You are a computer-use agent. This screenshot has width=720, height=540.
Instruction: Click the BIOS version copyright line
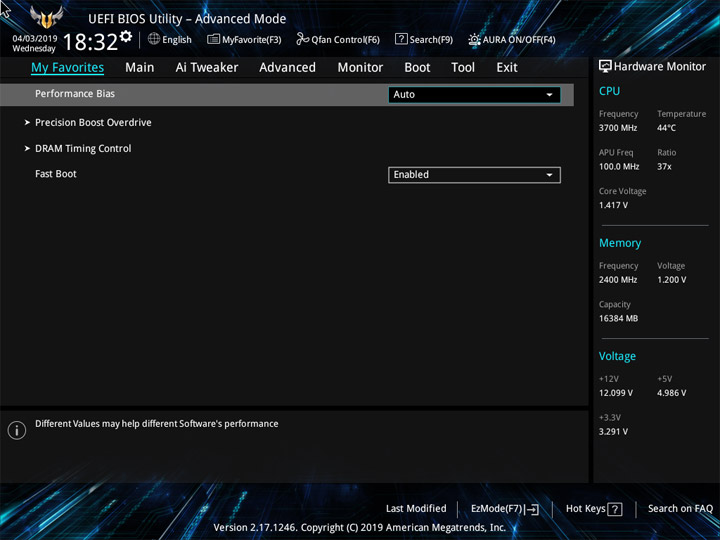(x=360, y=528)
